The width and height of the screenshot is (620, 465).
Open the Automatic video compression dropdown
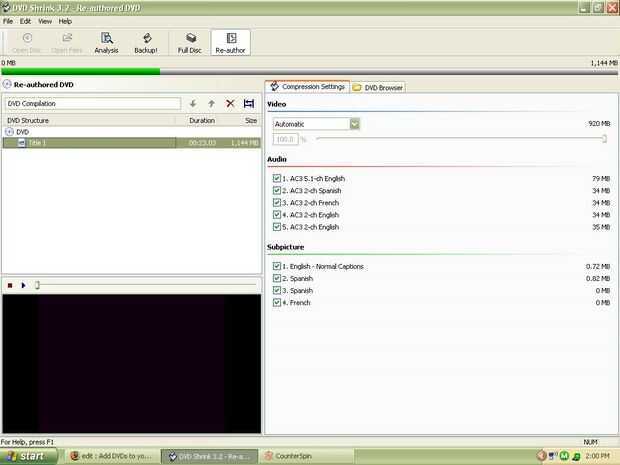[355, 124]
